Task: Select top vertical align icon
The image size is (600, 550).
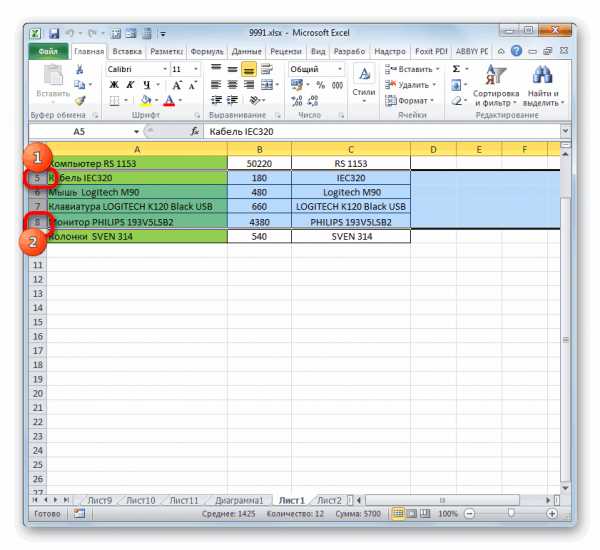Action: pyautogui.click(x=216, y=69)
